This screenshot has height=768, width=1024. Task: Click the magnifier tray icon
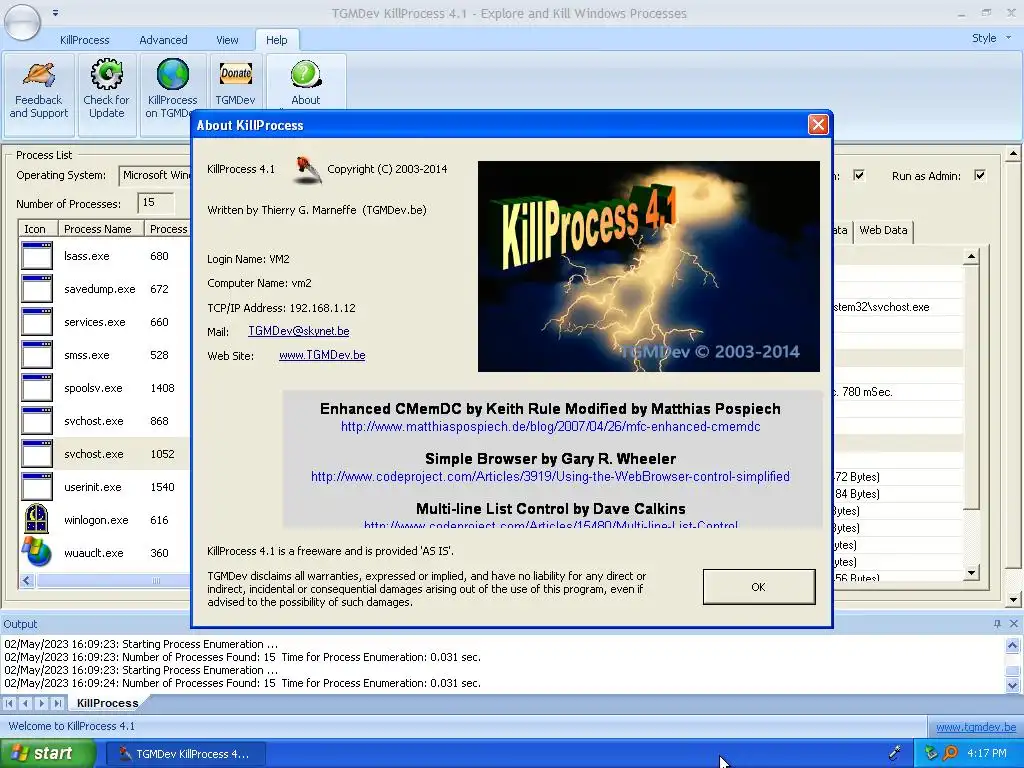[x=950, y=753]
